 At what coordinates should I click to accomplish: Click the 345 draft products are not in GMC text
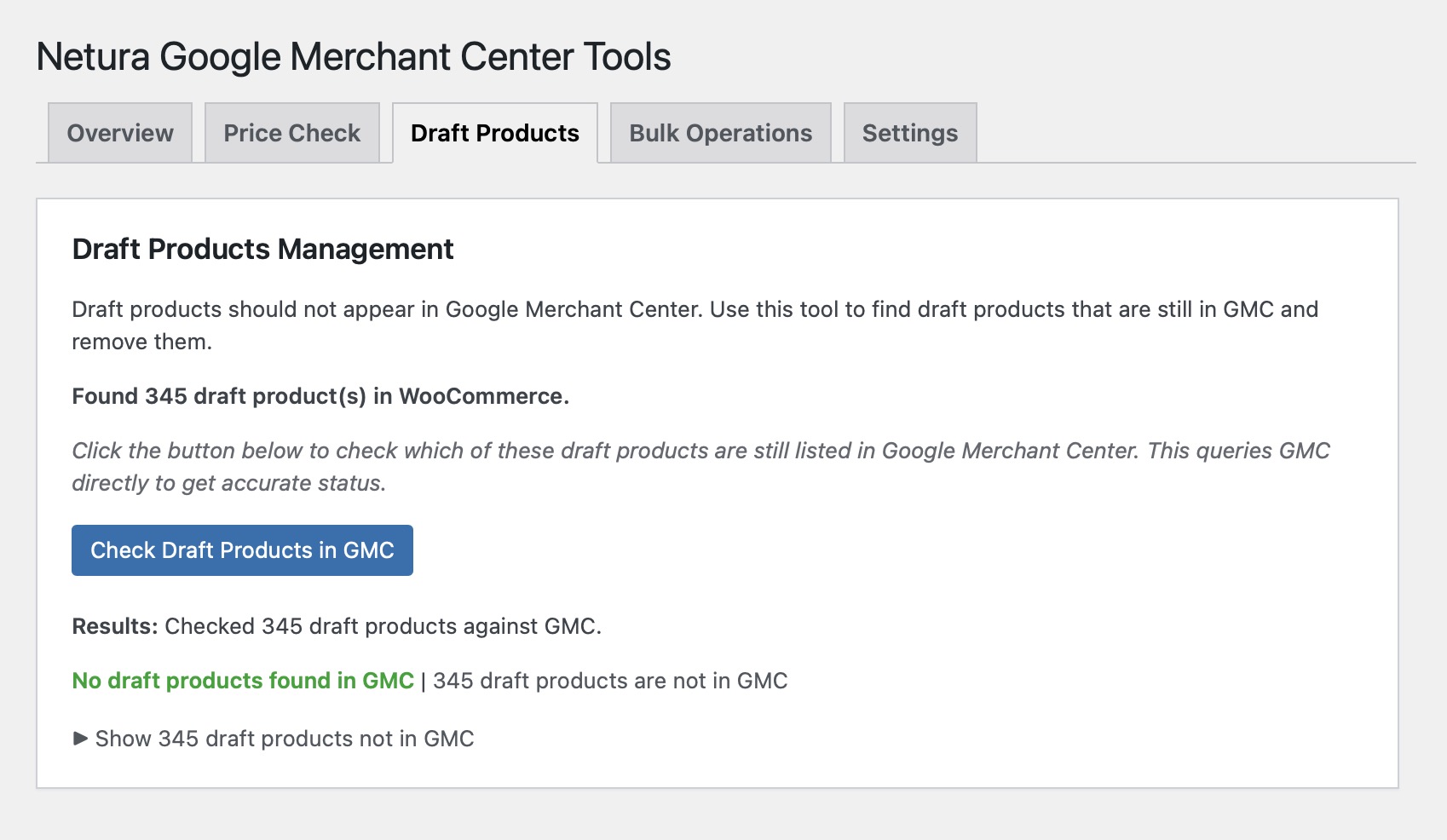[607, 681]
